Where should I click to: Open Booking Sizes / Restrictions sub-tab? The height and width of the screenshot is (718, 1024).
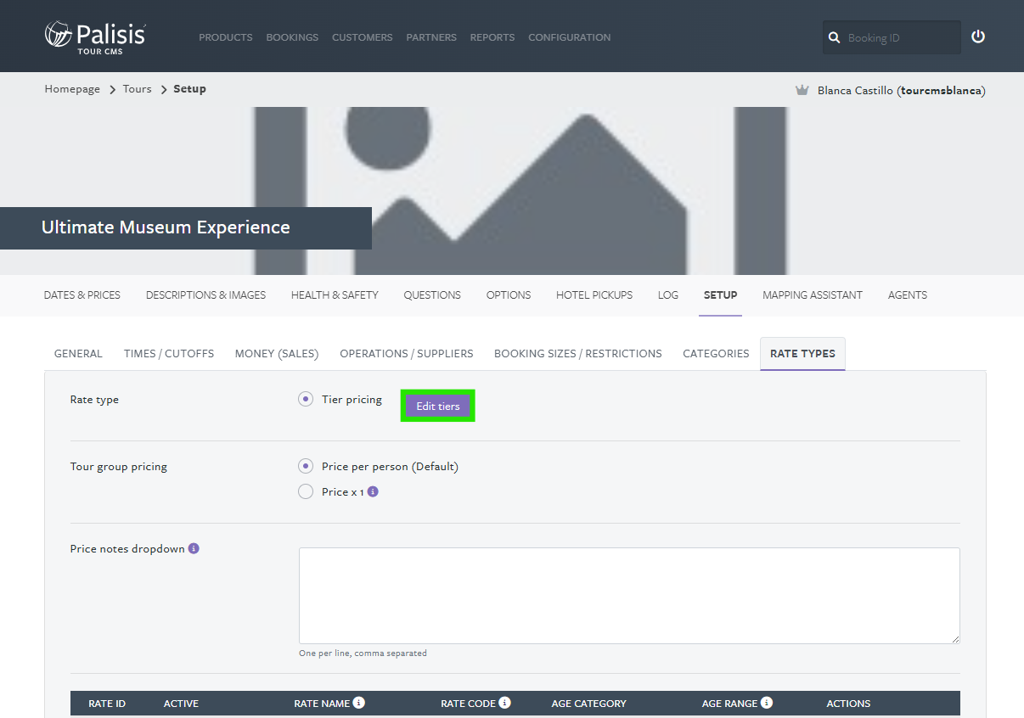578,353
